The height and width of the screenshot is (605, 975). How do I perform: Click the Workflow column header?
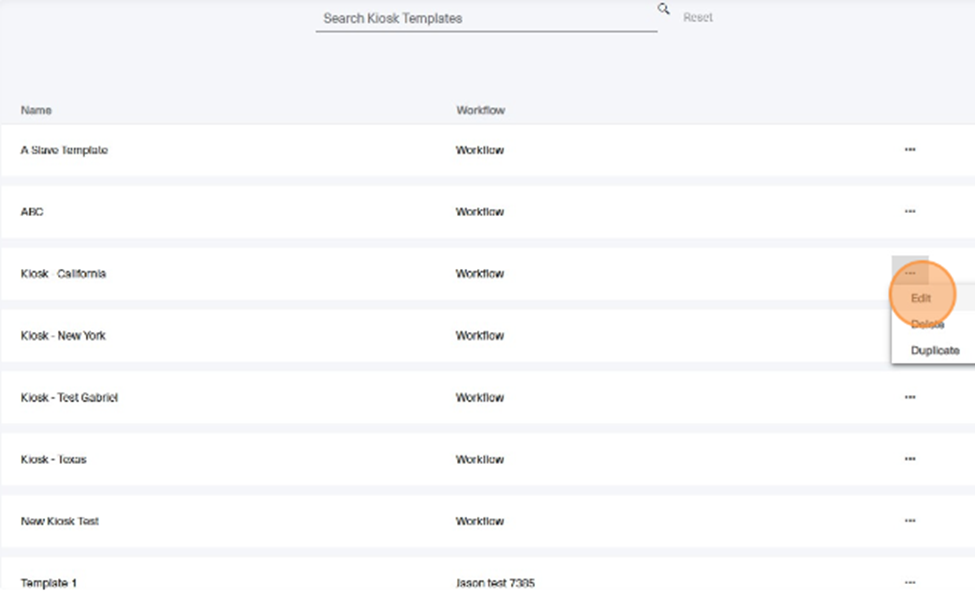pos(480,110)
